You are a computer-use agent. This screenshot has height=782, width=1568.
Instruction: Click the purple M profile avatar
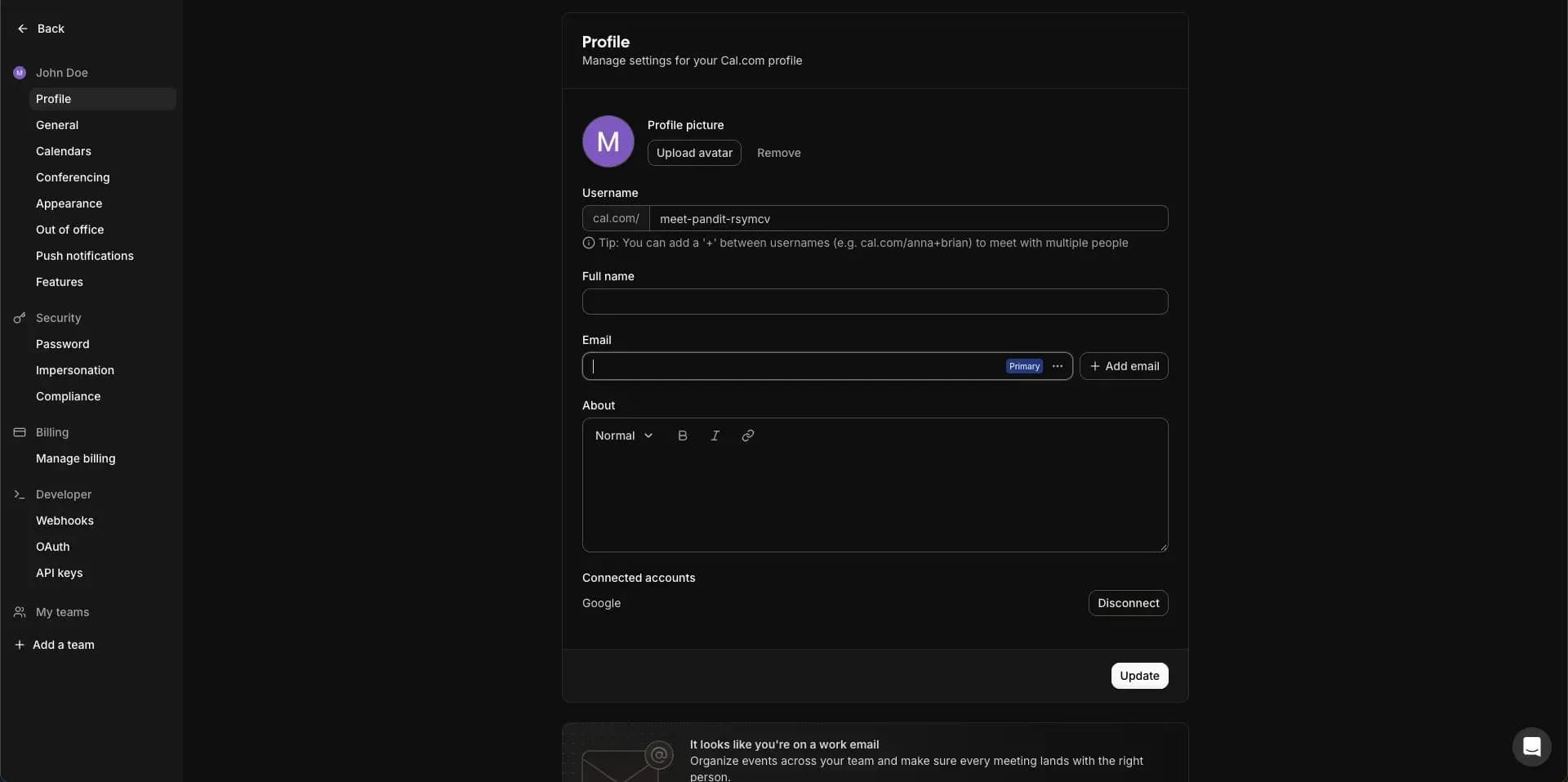[608, 141]
